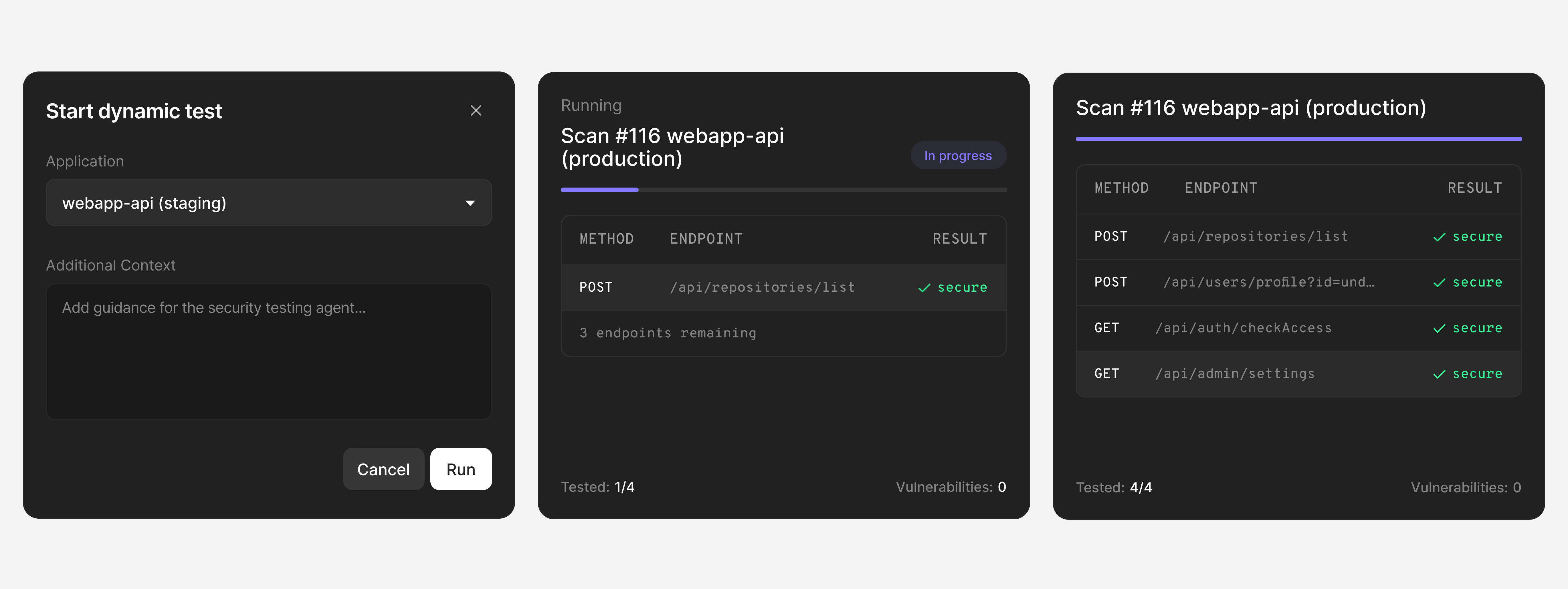Focus the Additional Context guidance text area

tap(268, 351)
